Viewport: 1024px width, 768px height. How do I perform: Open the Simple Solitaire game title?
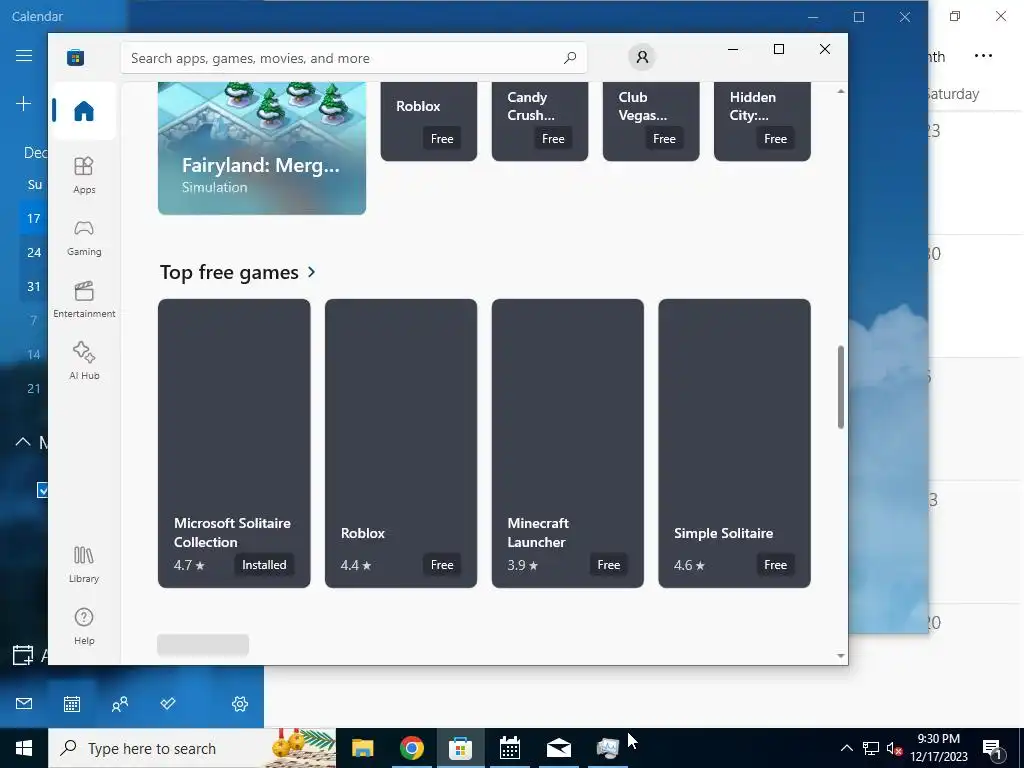(723, 533)
